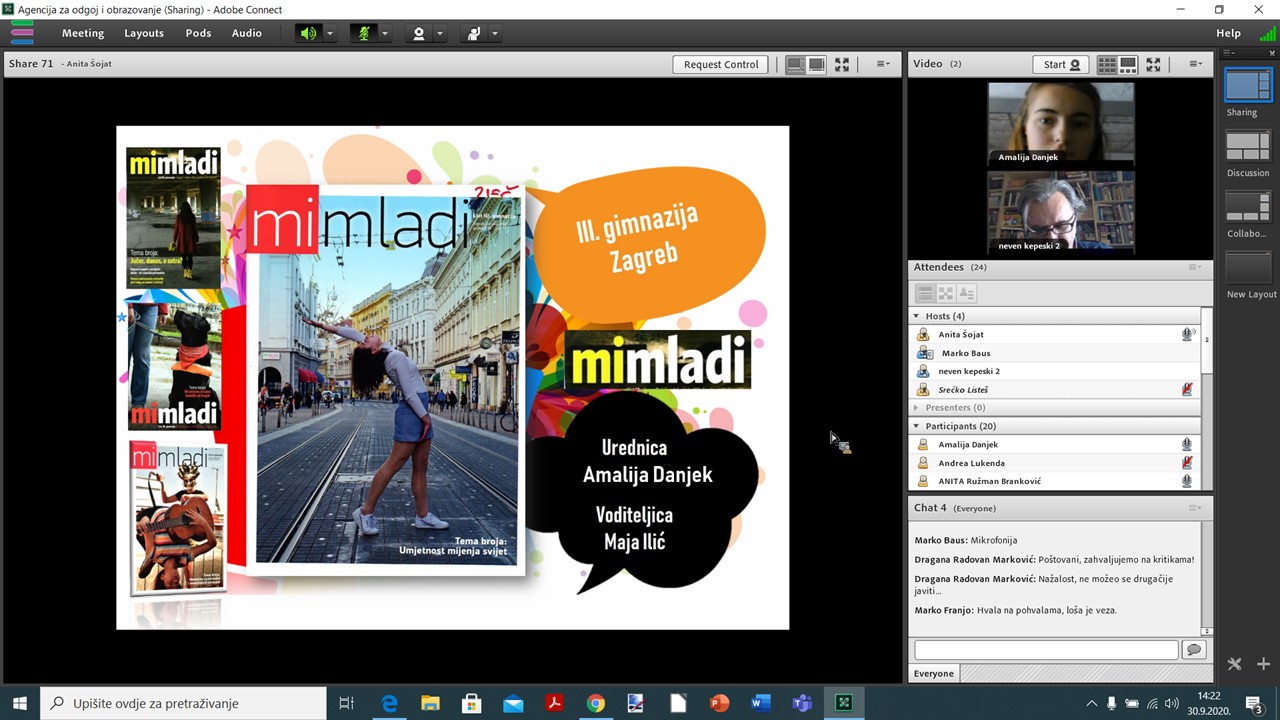This screenshot has width=1280, height=720.
Task: Switch to the Sharing layout
Action: tap(1247, 86)
